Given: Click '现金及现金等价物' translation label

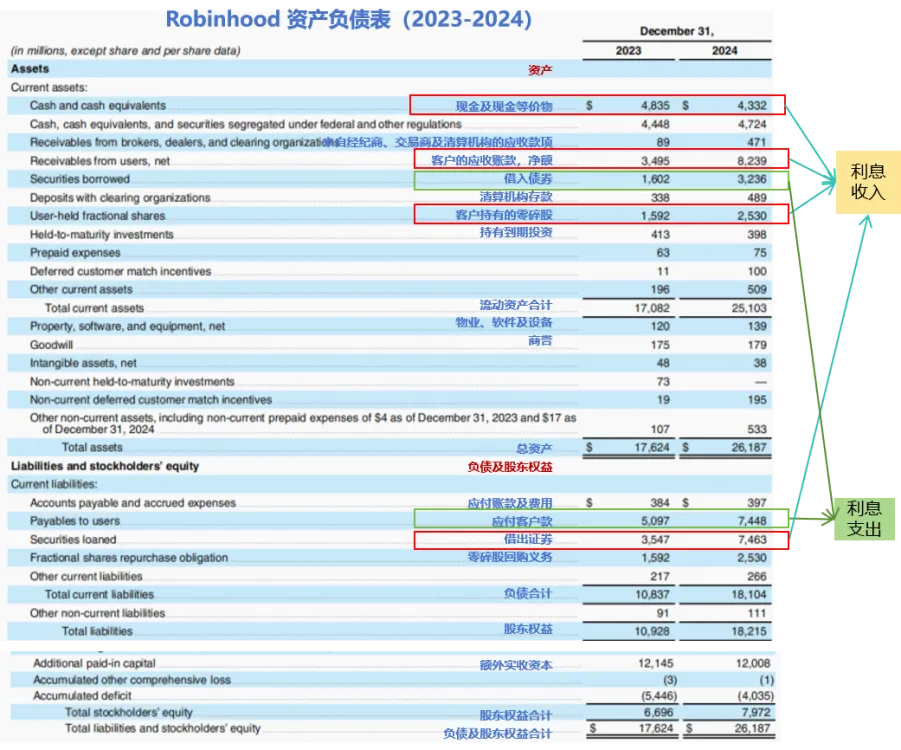Looking at the screenshot, I should tap(504, 106).
